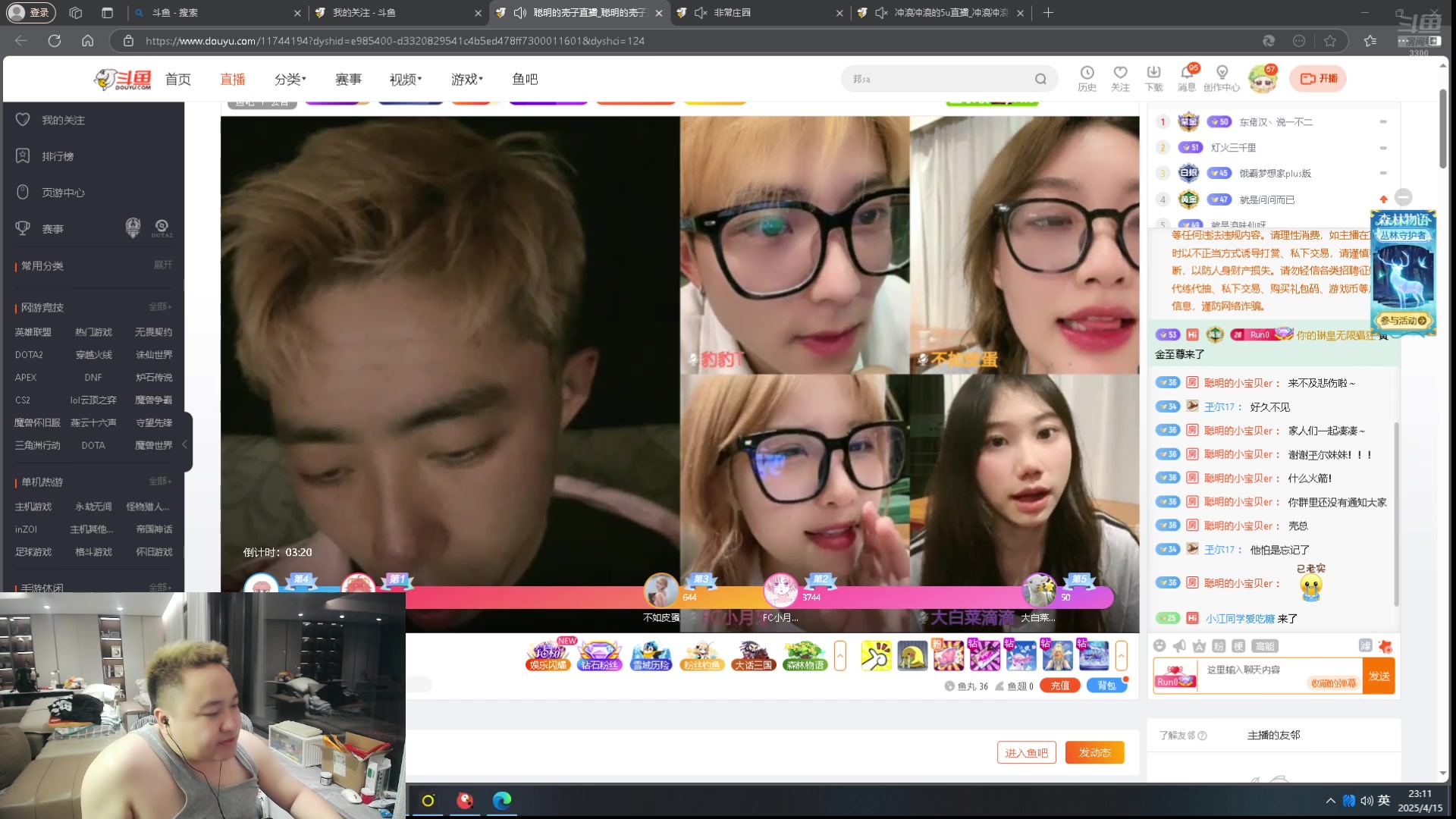
Task: Open the 娱乐闪耀 activity icon
Action: click(548, 655)
